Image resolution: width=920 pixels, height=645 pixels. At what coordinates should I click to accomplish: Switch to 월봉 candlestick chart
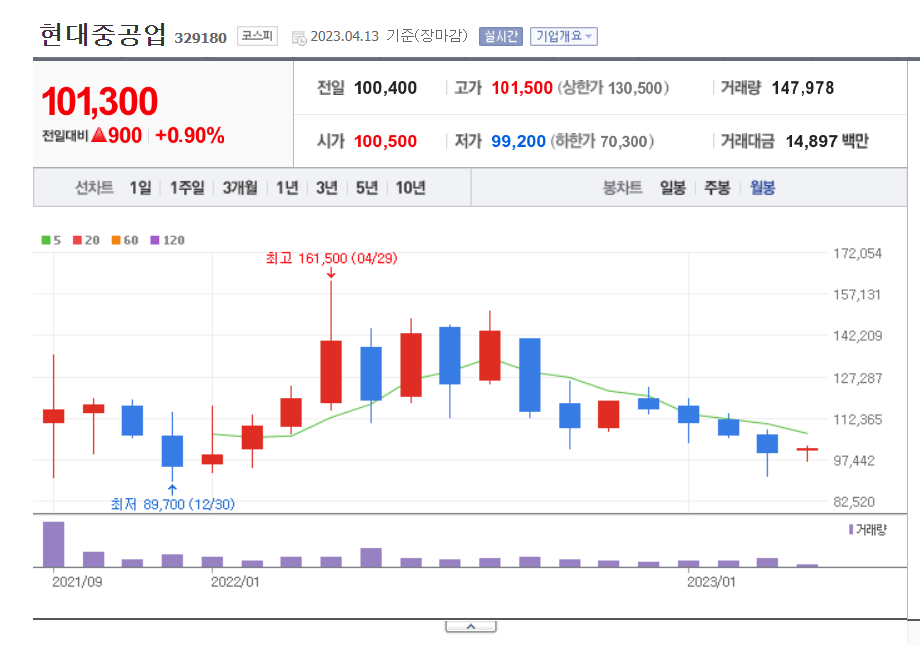coord(763,188)
